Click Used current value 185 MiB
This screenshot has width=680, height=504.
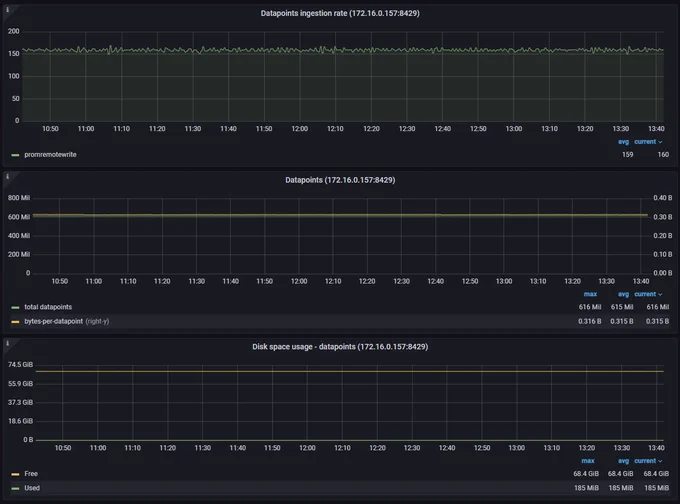[657, 488]
